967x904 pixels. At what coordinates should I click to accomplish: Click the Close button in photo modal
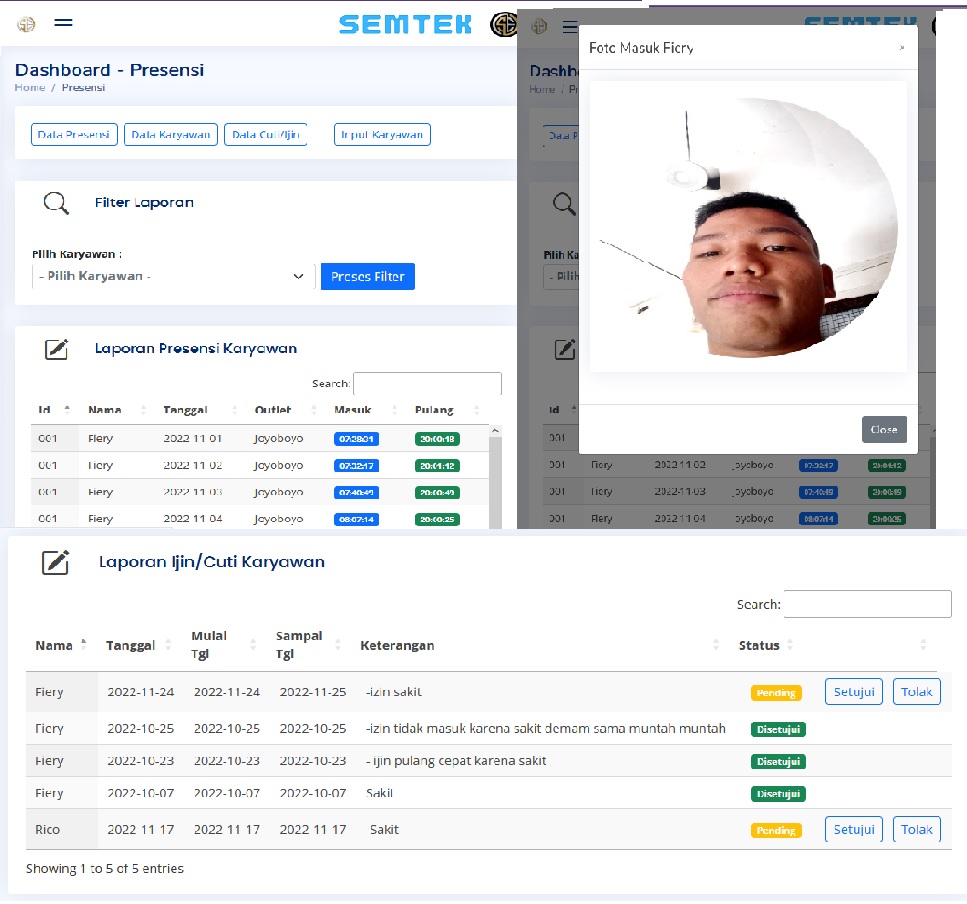coord(884,429)
